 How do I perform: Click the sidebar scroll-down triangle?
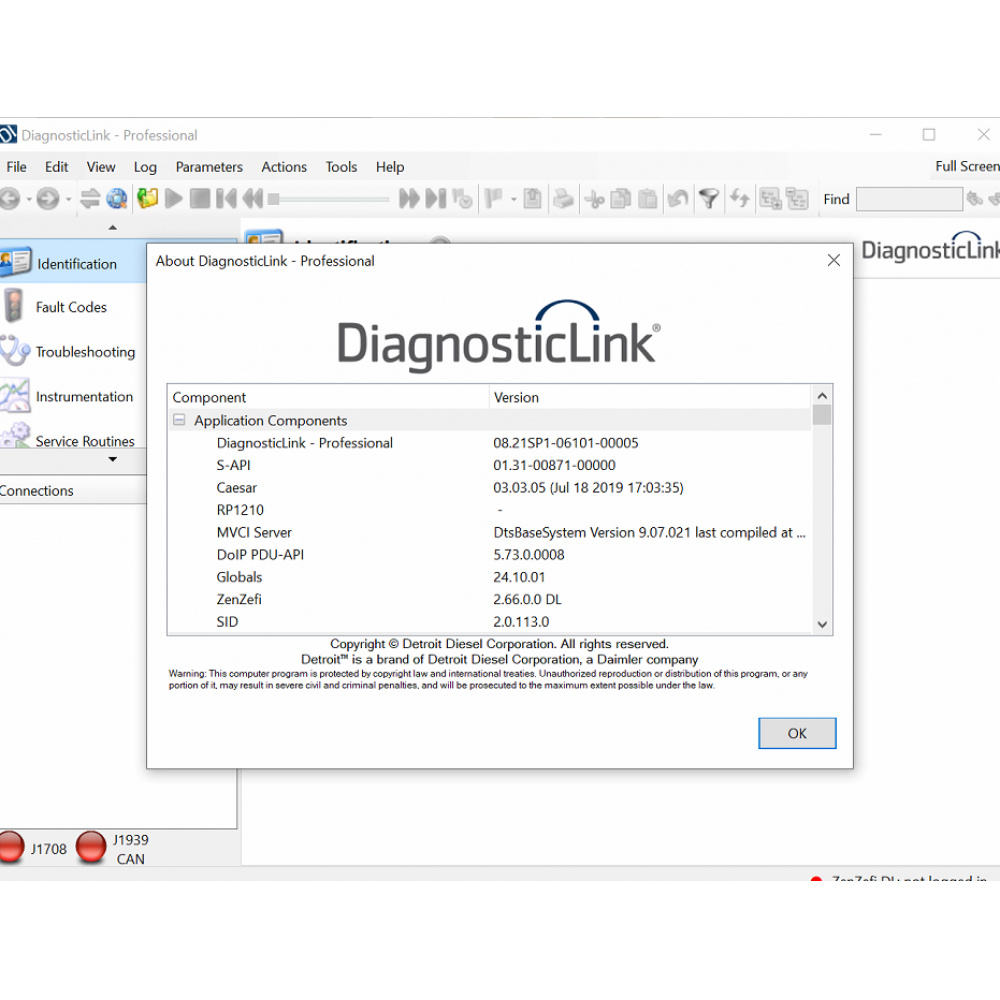point(113,459)
